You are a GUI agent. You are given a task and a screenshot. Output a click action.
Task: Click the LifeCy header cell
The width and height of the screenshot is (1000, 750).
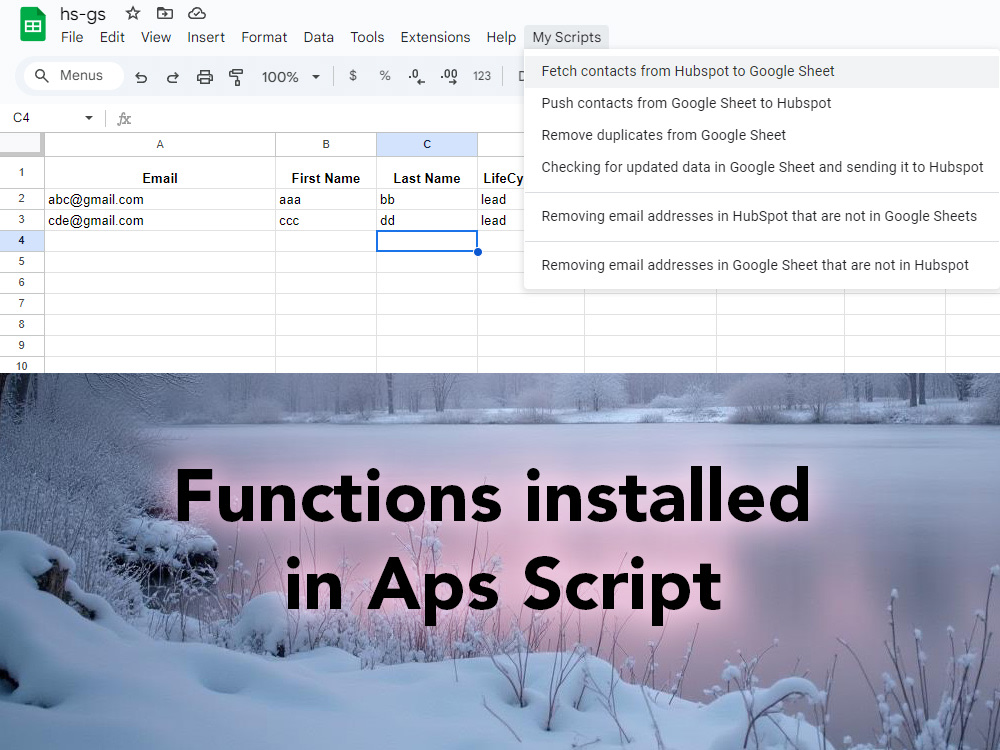501,173
